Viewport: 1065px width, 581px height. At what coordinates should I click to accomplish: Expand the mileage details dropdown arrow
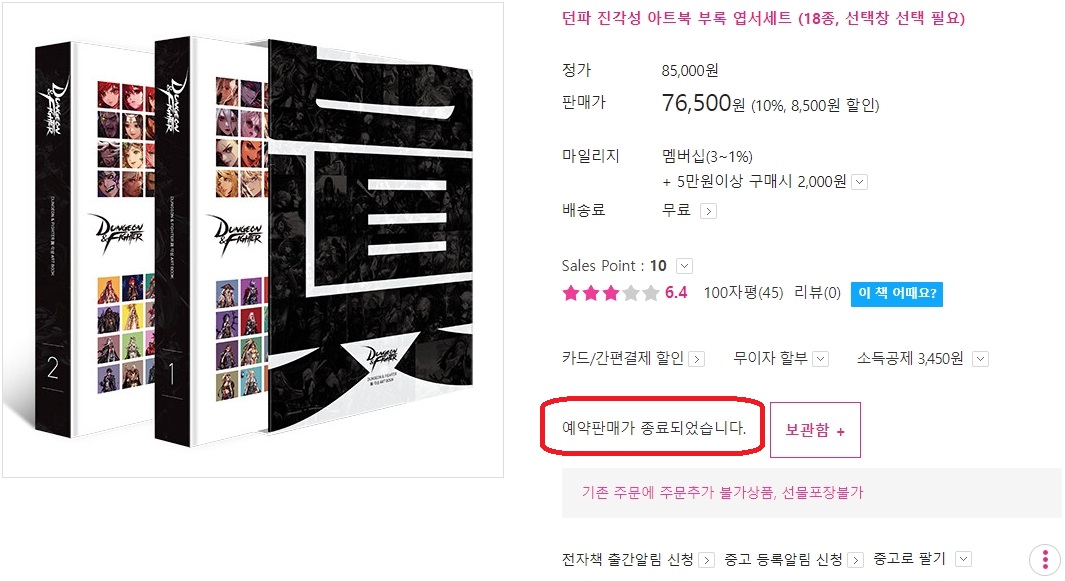point(859,182)
